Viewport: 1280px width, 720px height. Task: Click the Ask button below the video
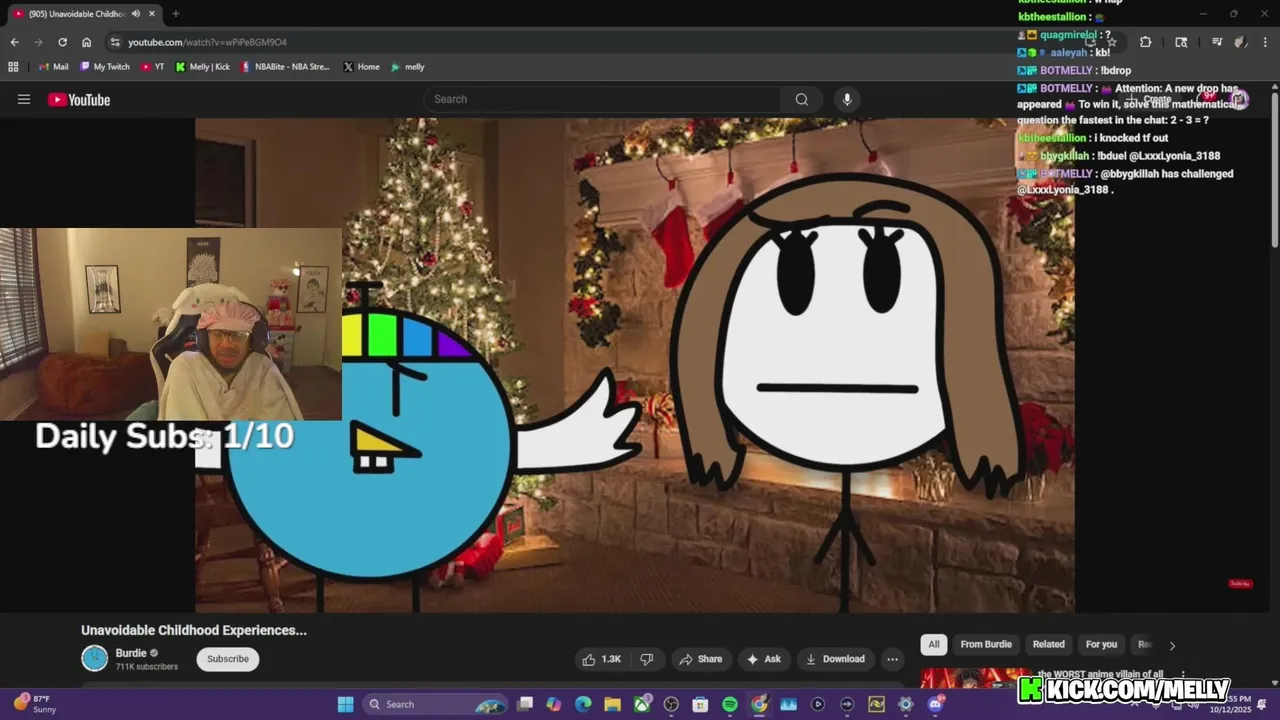pyautogui.click(x=763, y=659)
